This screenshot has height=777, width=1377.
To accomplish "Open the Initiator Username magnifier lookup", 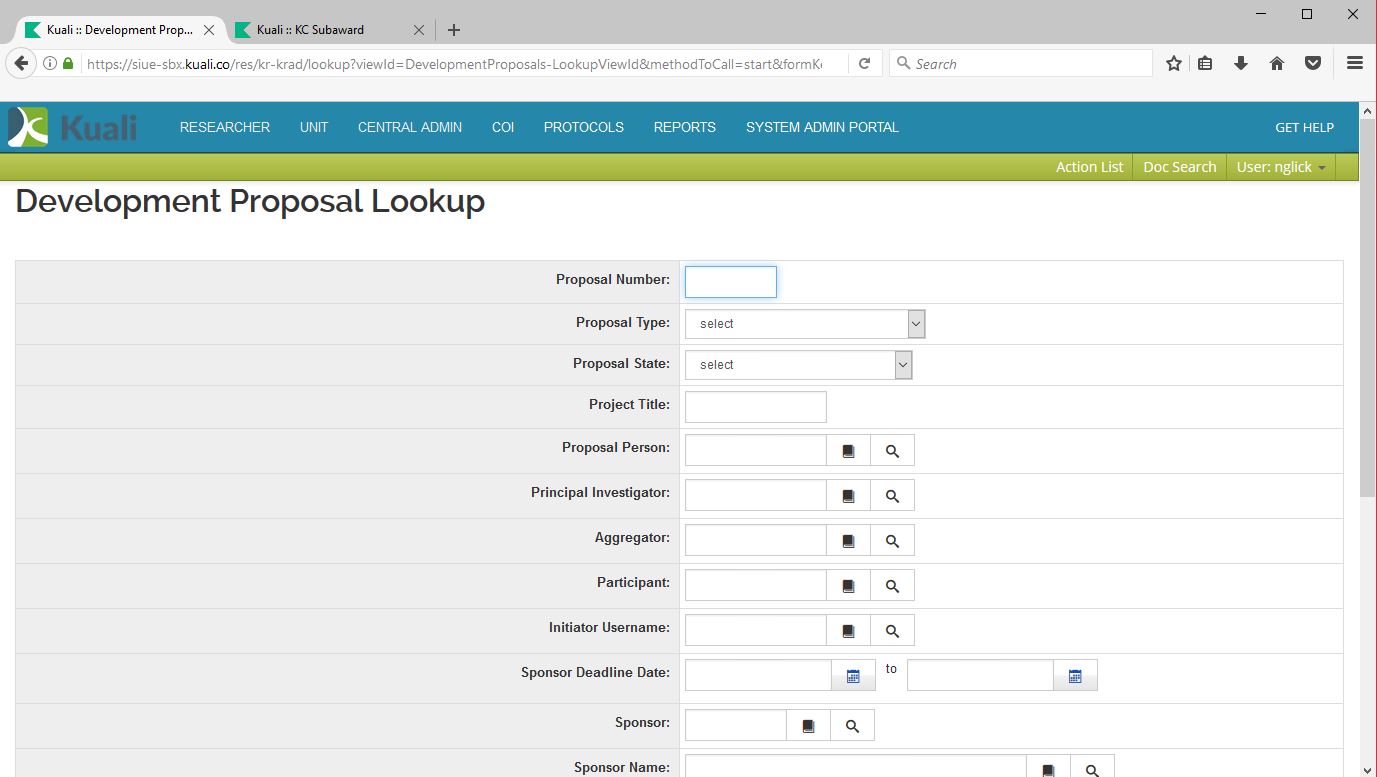I will coord(892,631).
